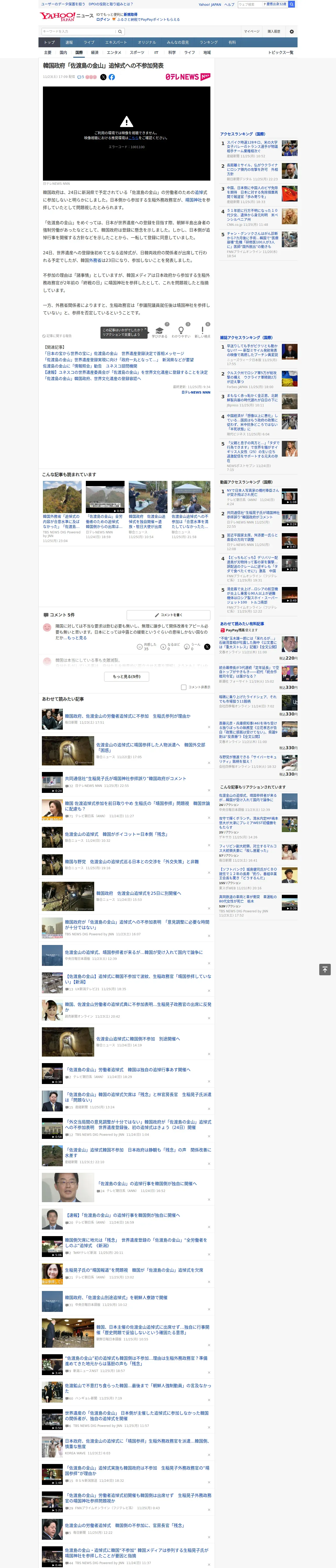Click the keyword search magnifier icon
This screenshot has width=336, height=1568.
point(120,32)
